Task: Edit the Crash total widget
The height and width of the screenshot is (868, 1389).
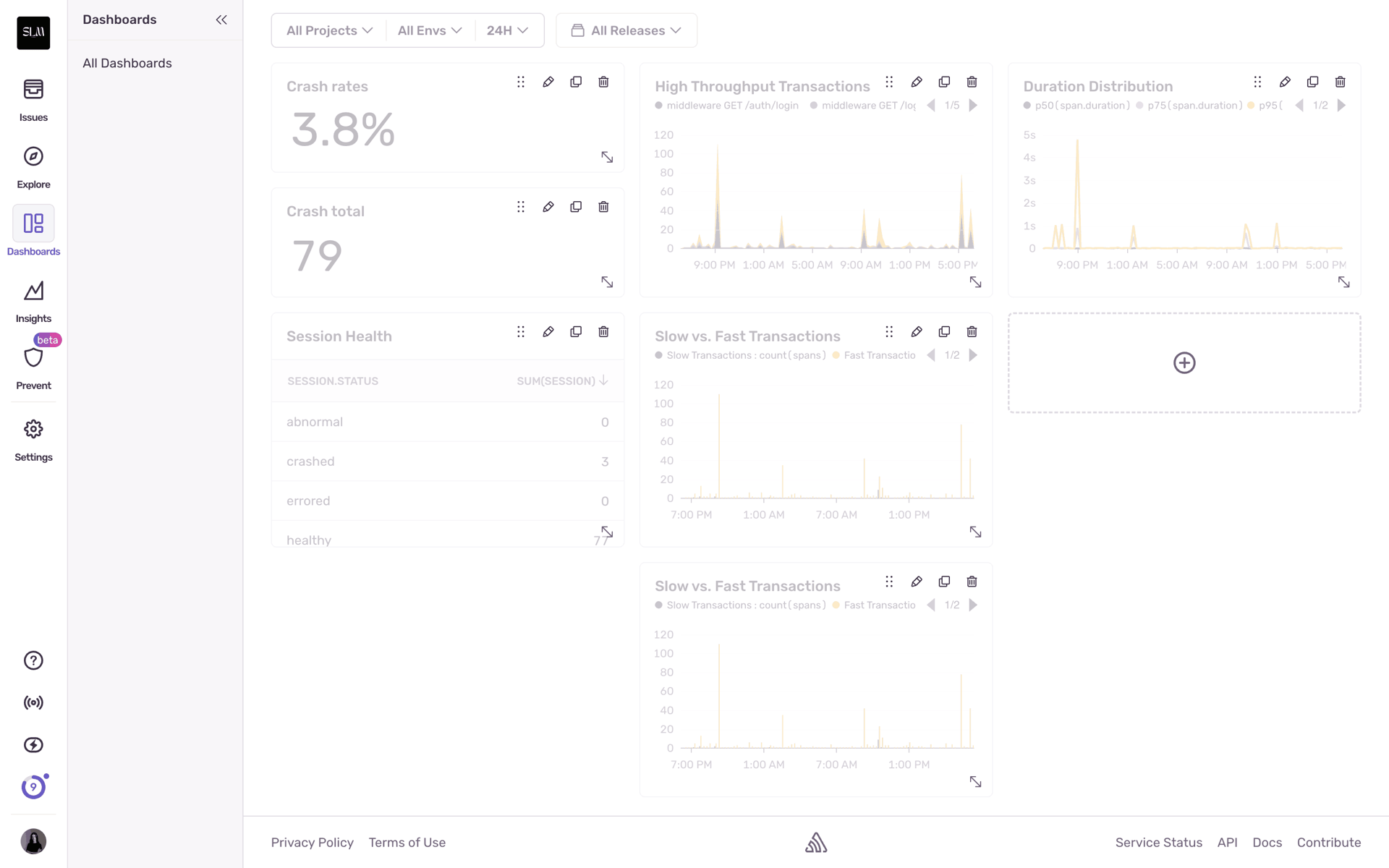Action: 548,207
